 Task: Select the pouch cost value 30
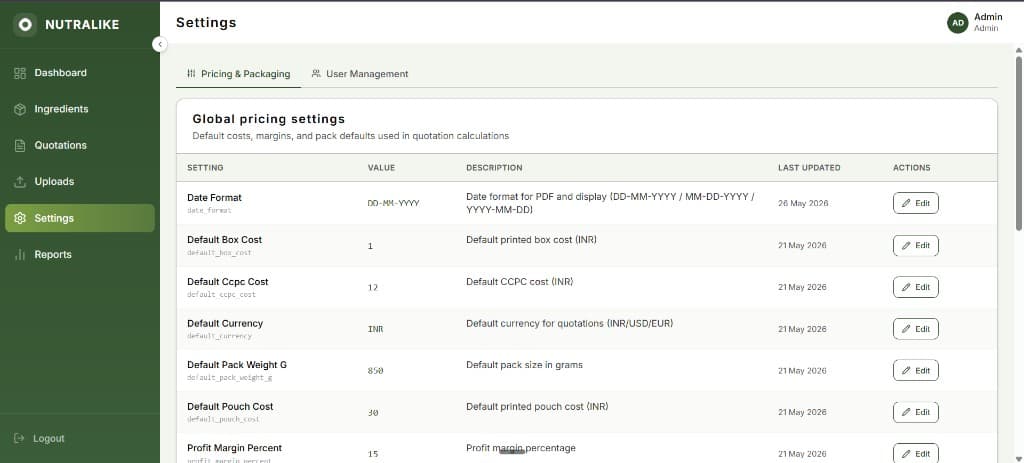pos(373,413)
